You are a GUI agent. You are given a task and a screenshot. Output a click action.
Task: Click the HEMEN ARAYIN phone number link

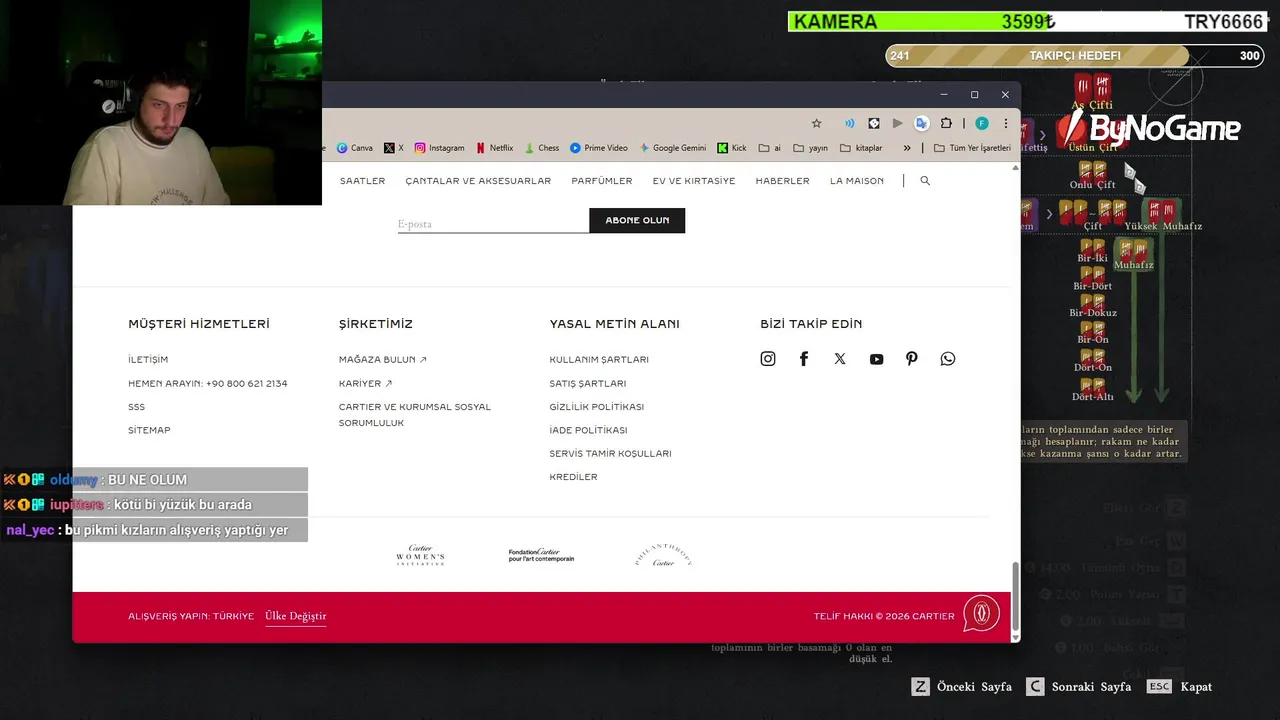[208, 384]
